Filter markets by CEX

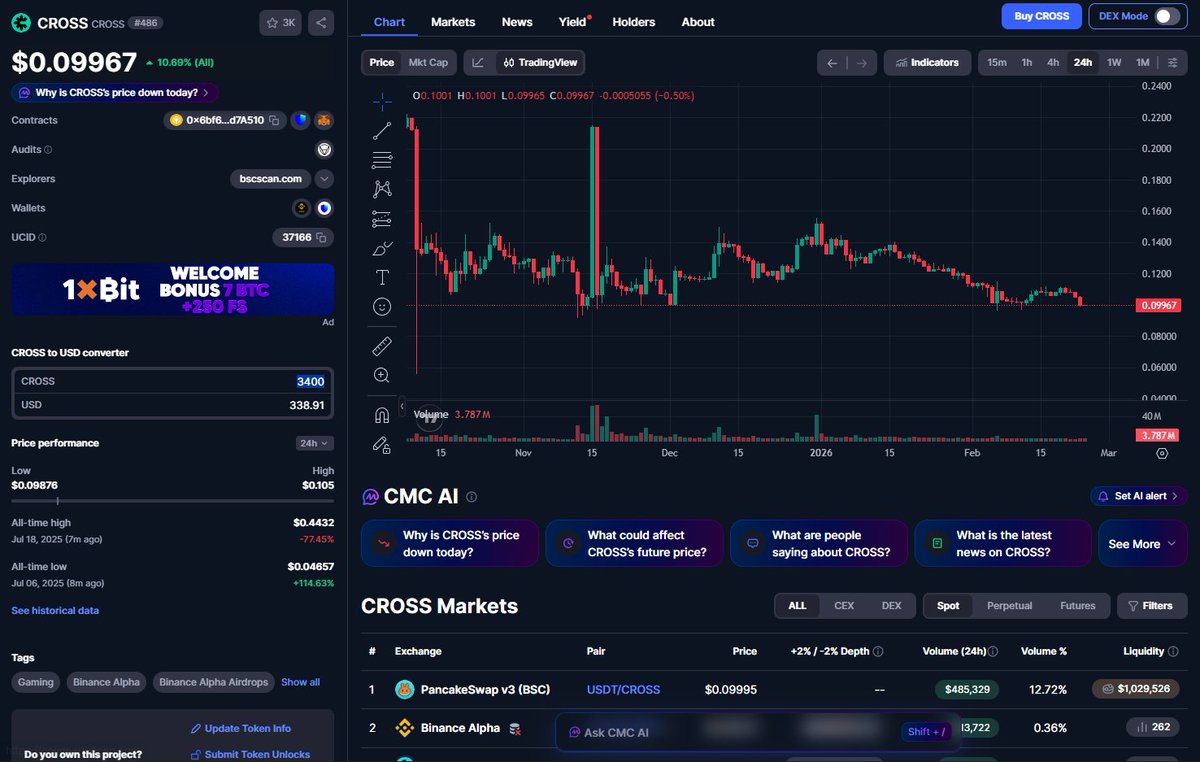tap(844, 606)
